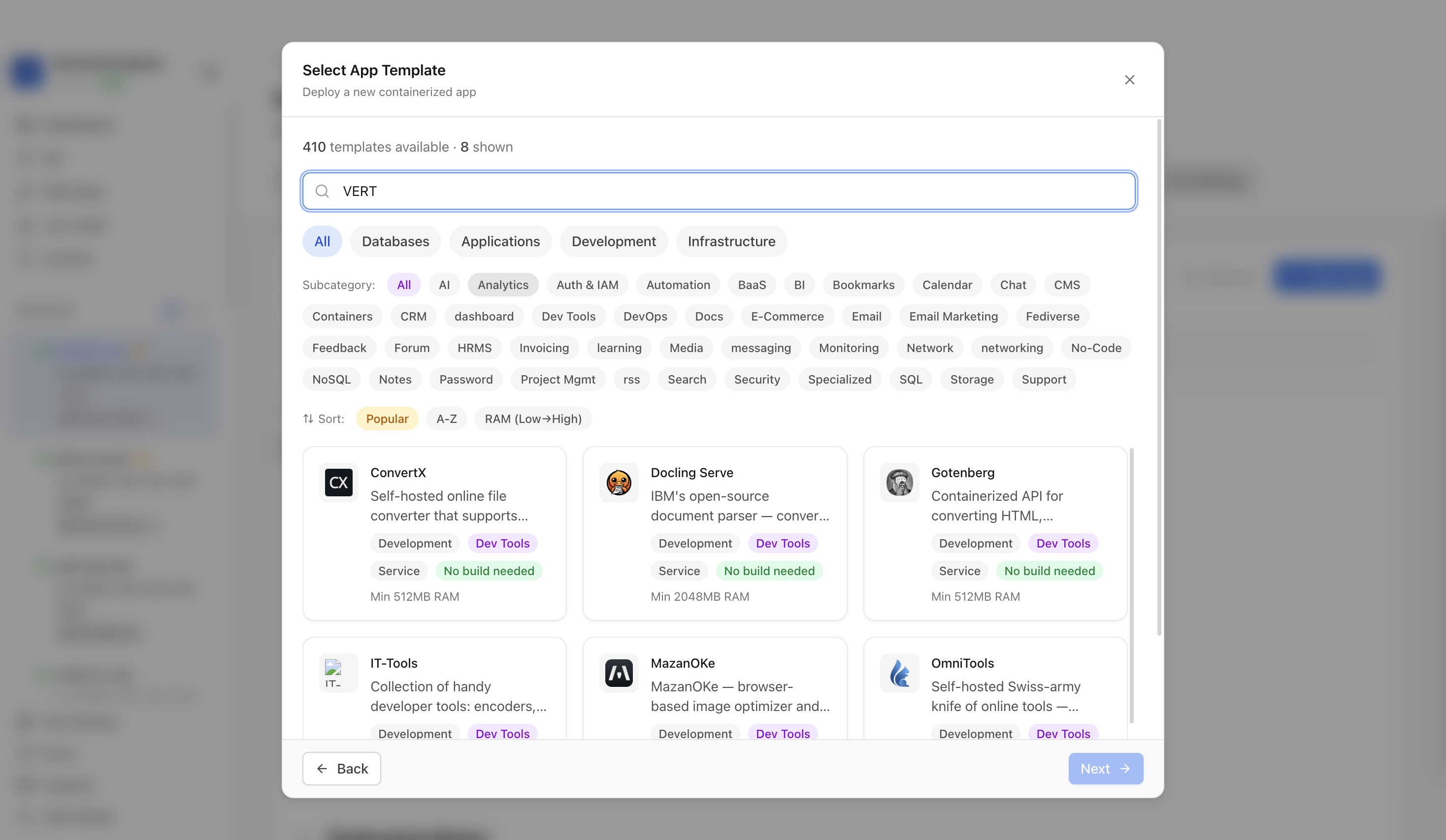Filter by rss subcategory

[x=631, y=379]
